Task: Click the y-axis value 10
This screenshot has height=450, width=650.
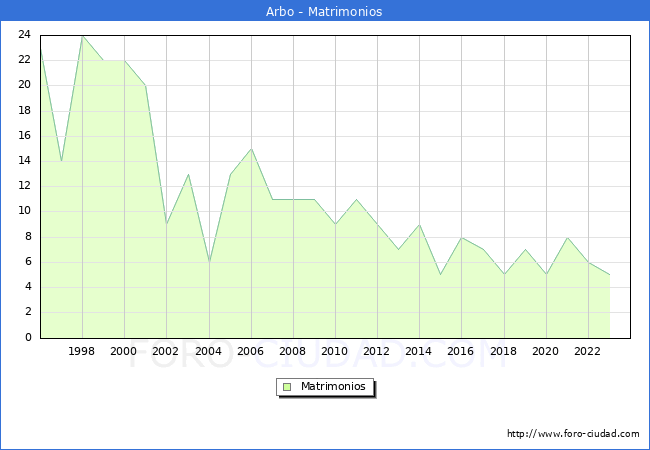Action: coord(25,211)
